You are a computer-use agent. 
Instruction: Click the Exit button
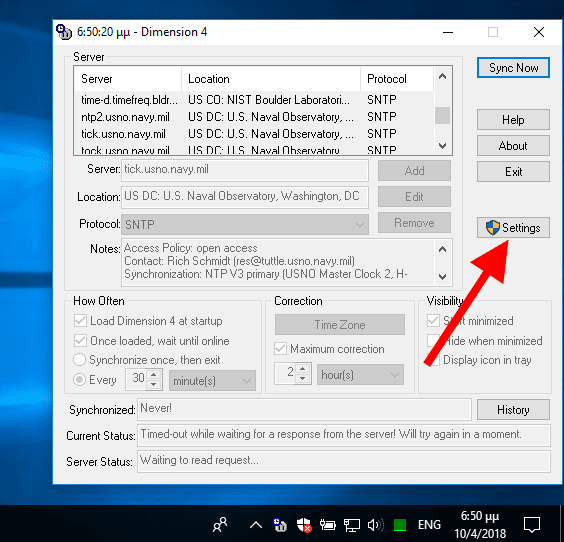(x=513, y=172)
